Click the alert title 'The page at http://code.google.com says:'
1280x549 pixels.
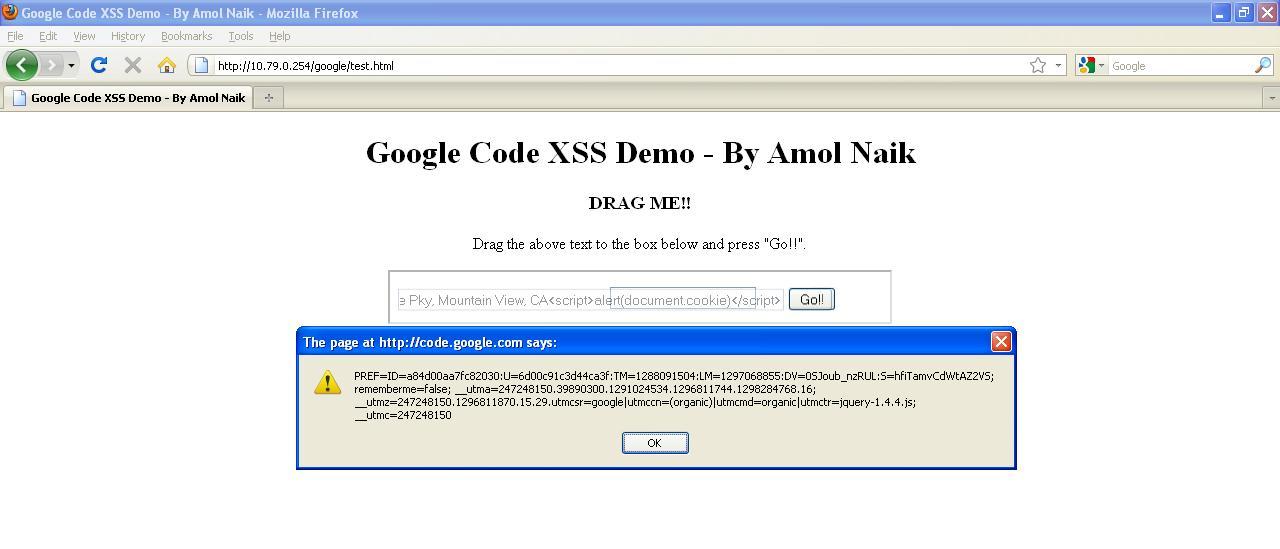430,342
